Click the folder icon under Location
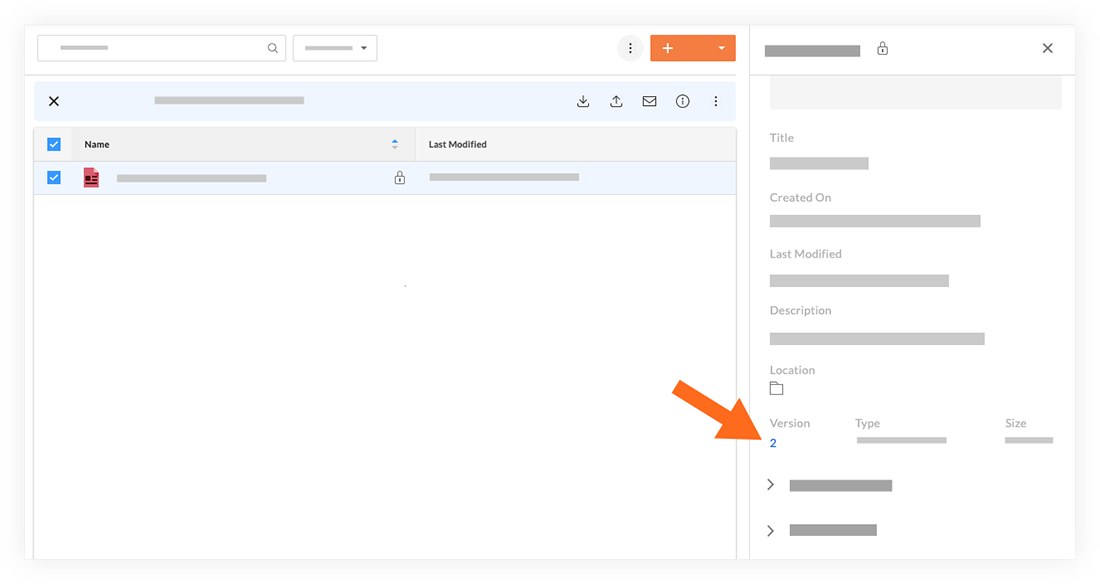 pos(776,388)
